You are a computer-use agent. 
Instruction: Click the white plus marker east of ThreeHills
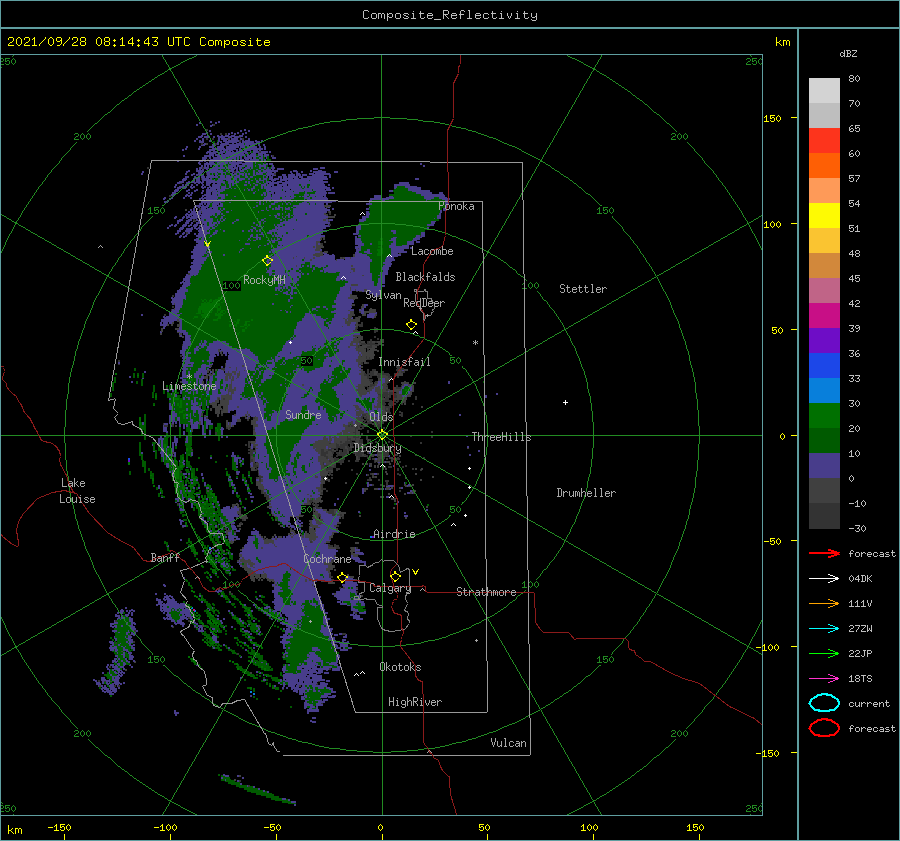coord(565,402)
